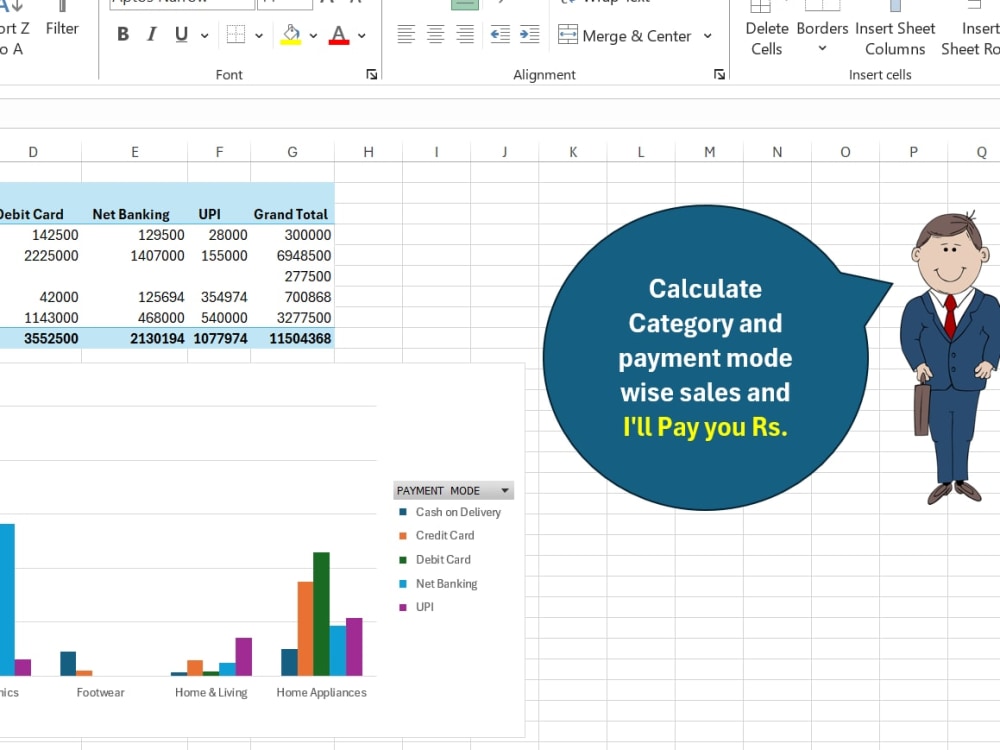
Task: Align text left
Action: point(406,34)
